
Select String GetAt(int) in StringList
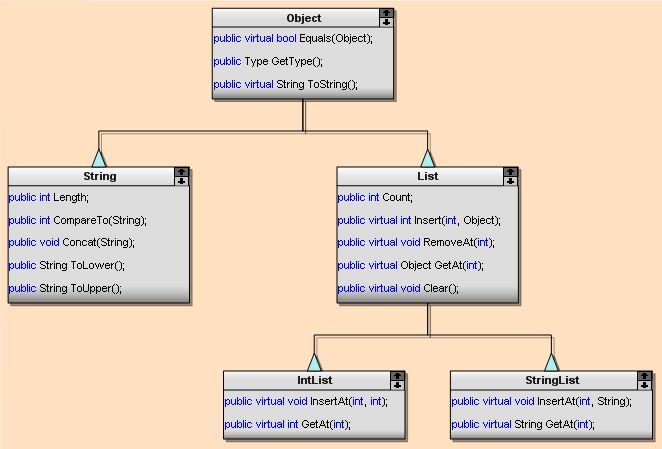523,424
